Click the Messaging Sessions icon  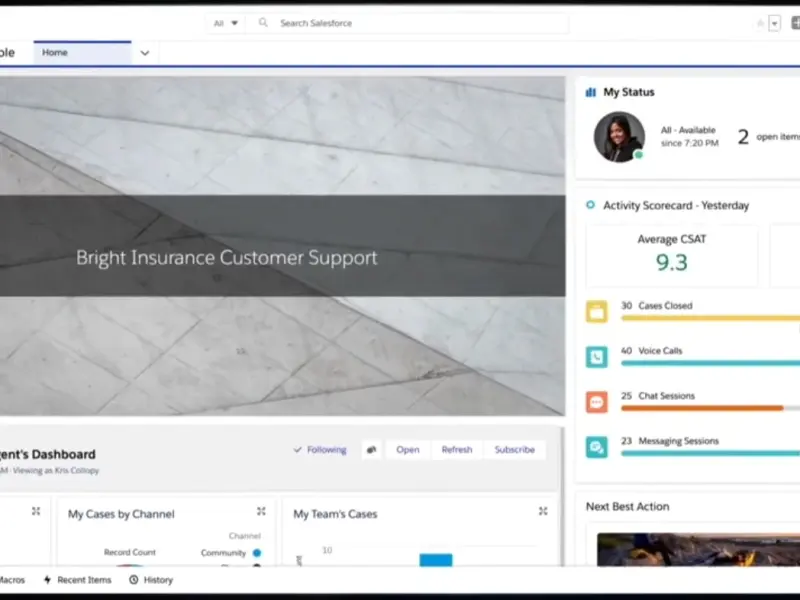click(x=597, y=447)
